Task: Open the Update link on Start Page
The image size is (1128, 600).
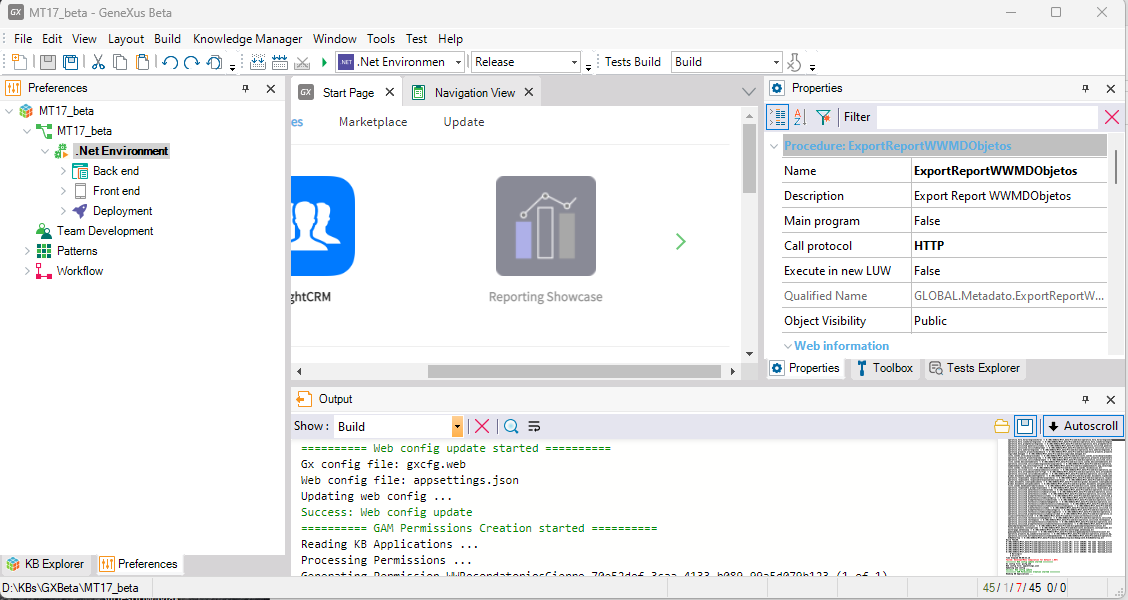Action: click(x=464, y=122)
